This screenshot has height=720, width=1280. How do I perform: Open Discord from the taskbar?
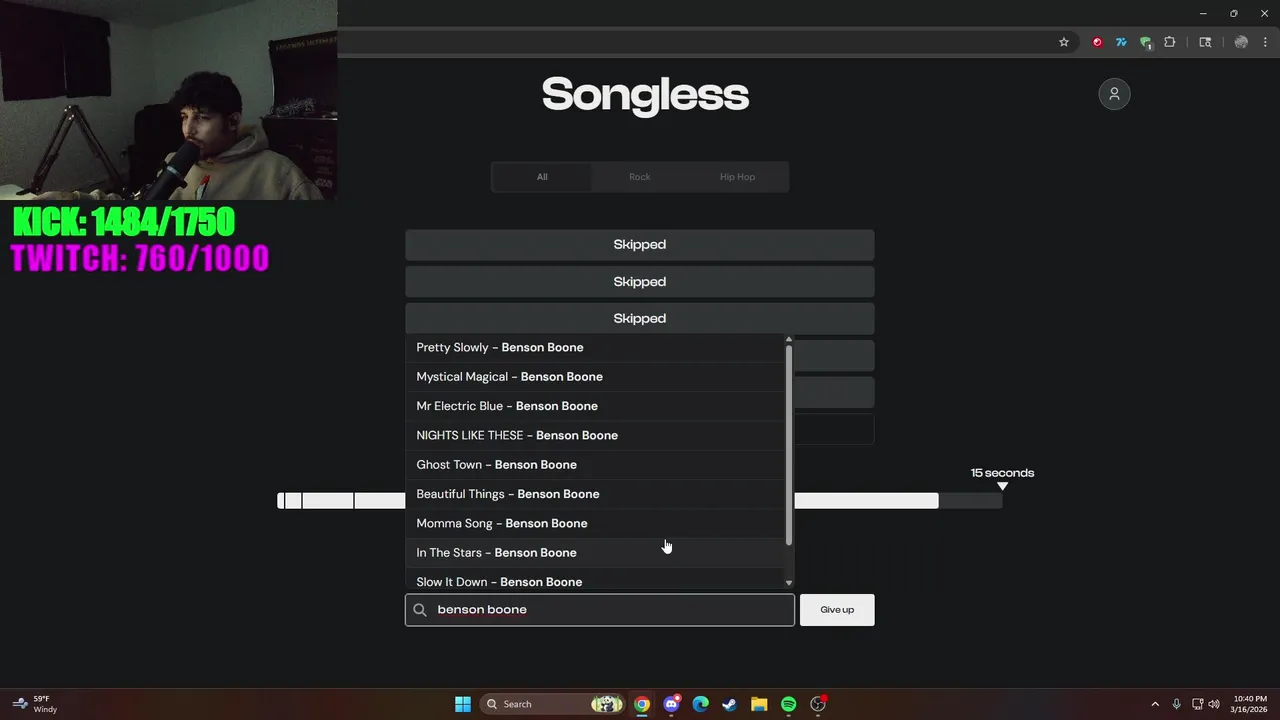(672, 704)
